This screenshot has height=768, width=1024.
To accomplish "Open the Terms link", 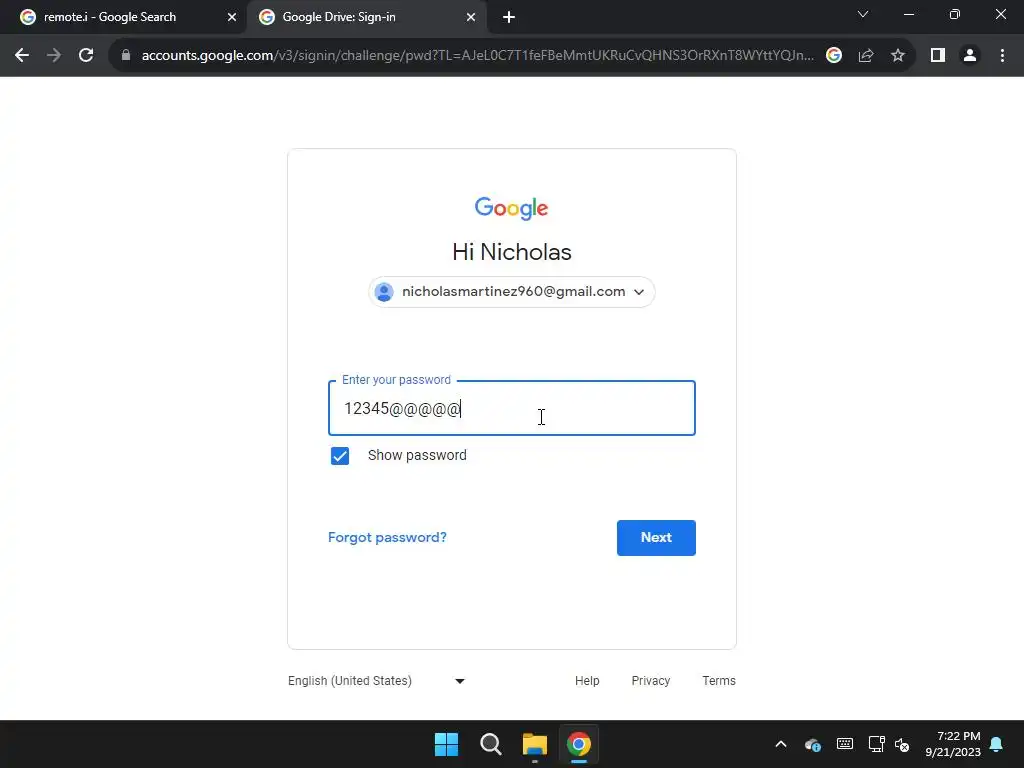I will [719, 681].
